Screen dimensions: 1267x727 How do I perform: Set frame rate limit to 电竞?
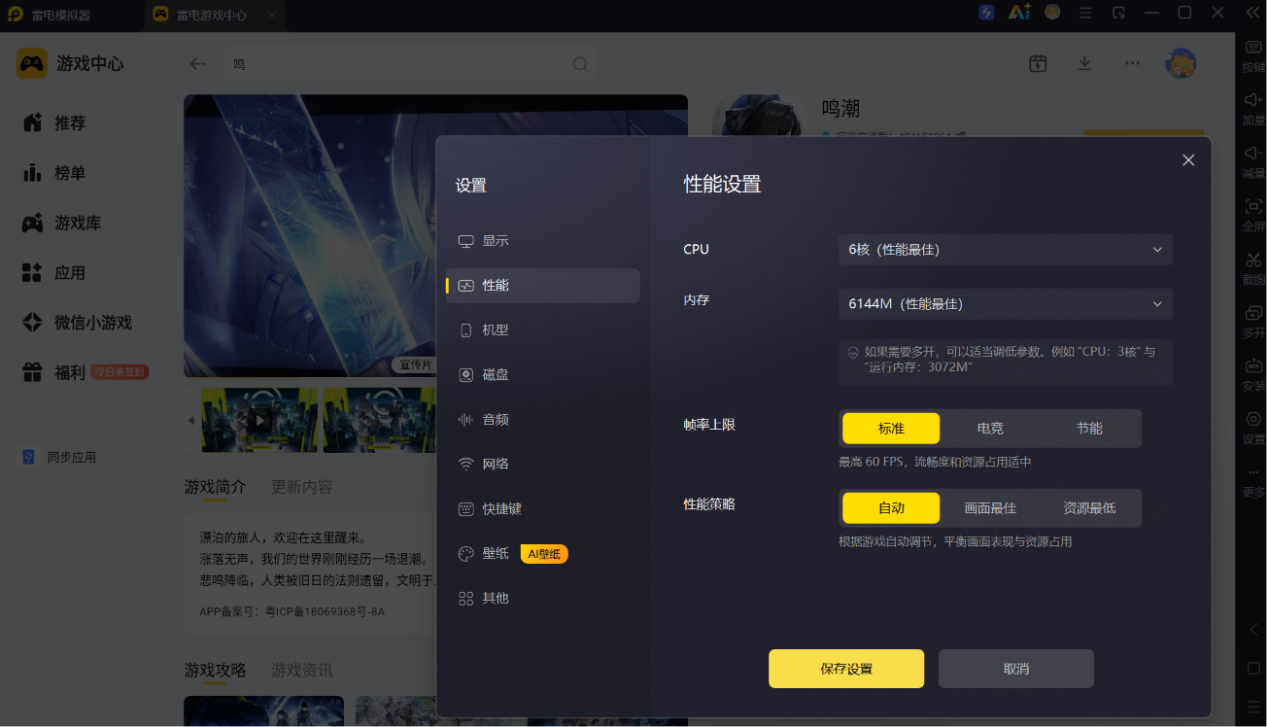990,428
